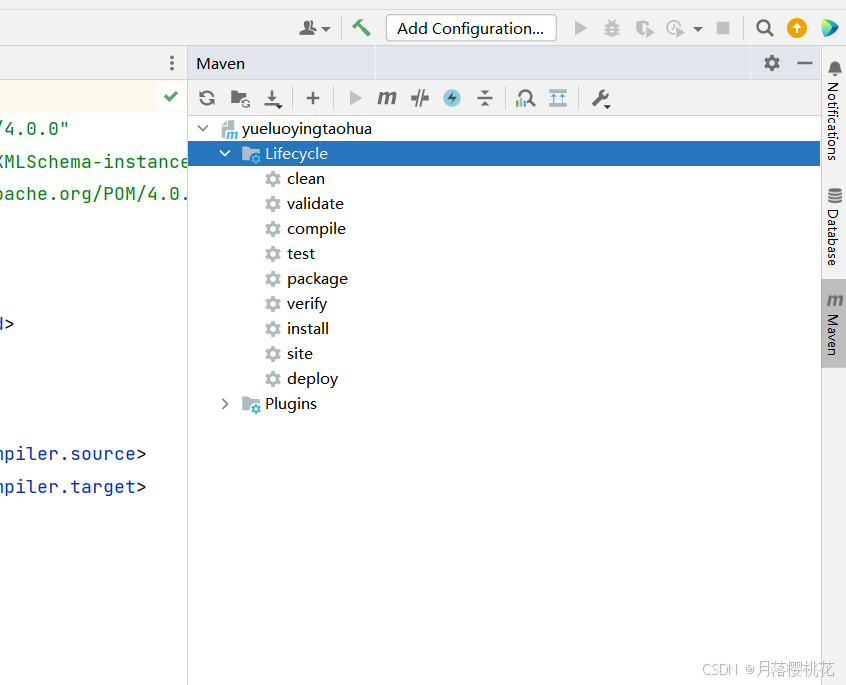Open Maven Settings wrench icon

(x=600, y=98)
